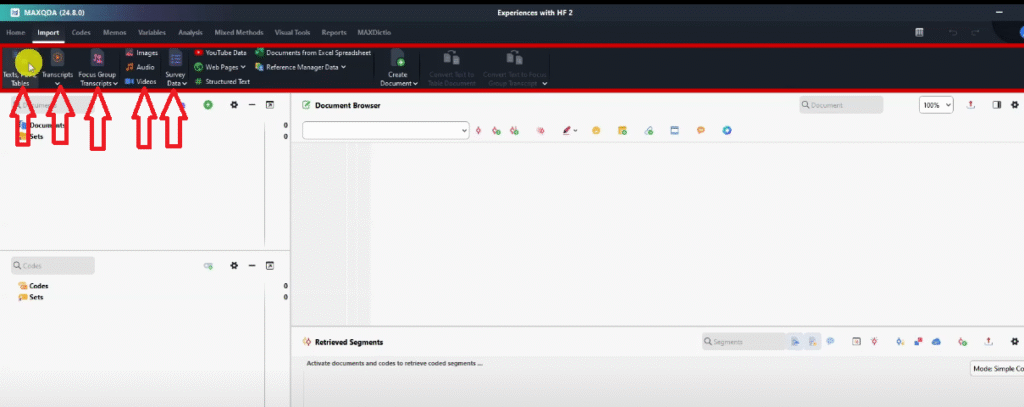Select Sets in the Document System
The height and width of the screenshot is (407, 1024).
[31, 137]
